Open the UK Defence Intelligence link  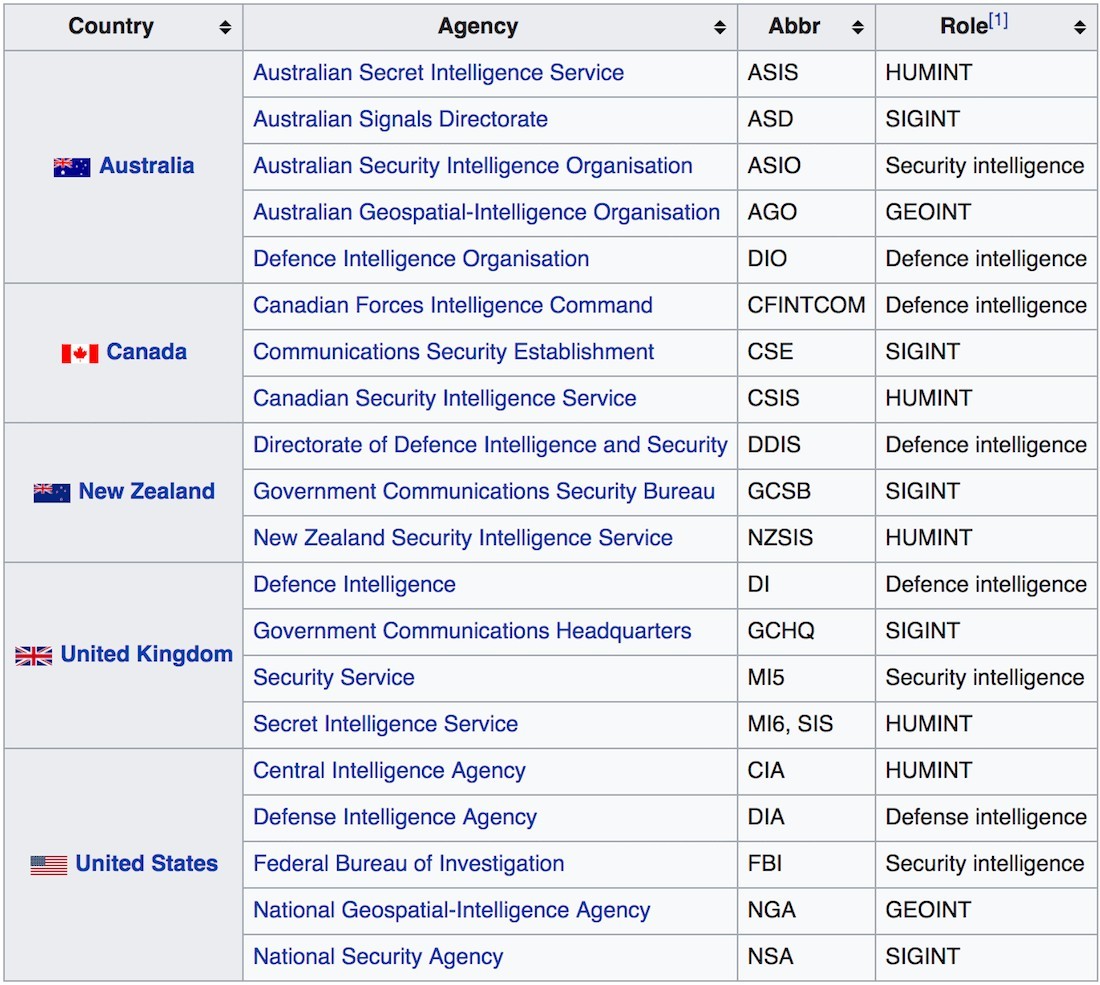(354, 584)
